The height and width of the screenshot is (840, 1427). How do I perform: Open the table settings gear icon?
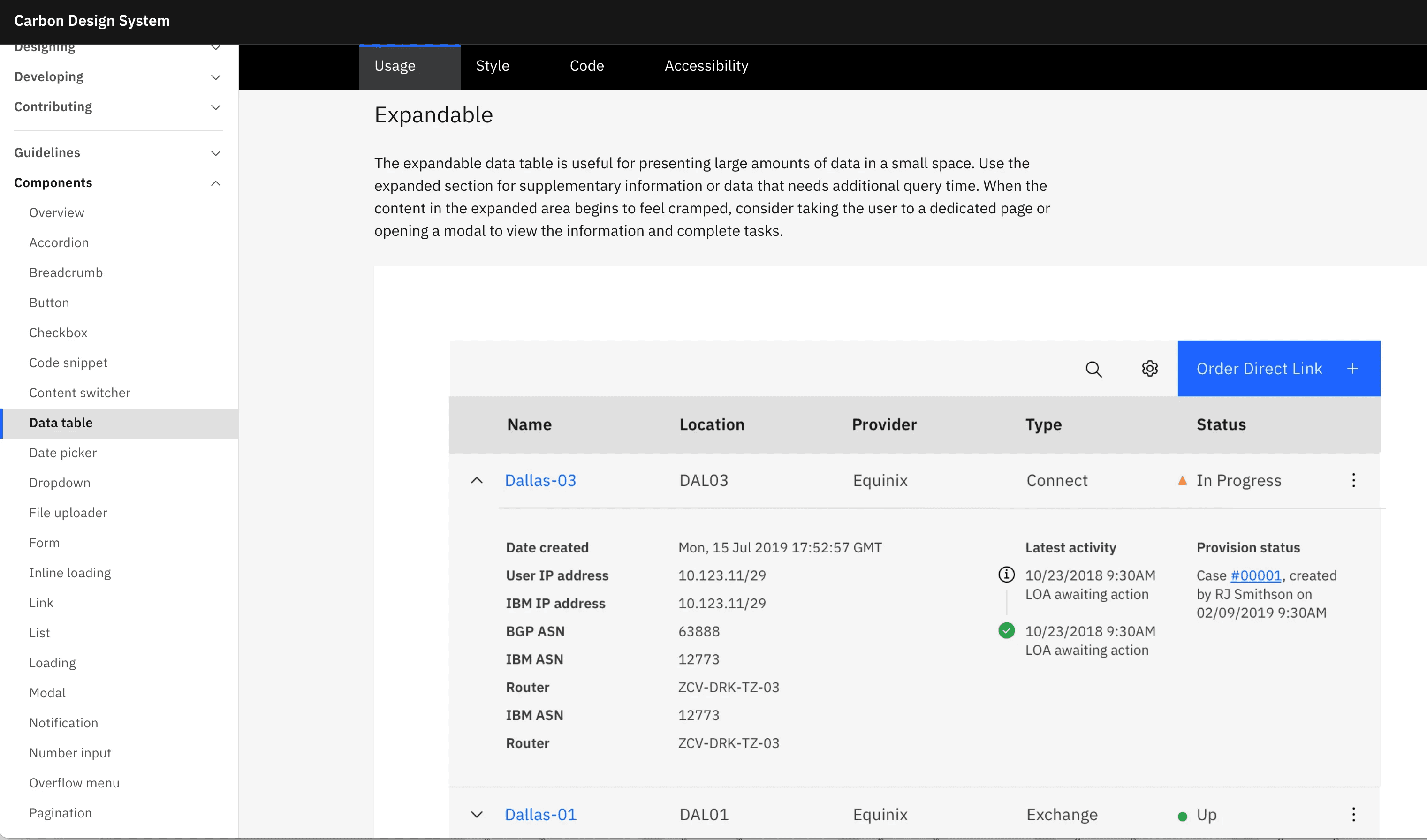click(1149, 369)
